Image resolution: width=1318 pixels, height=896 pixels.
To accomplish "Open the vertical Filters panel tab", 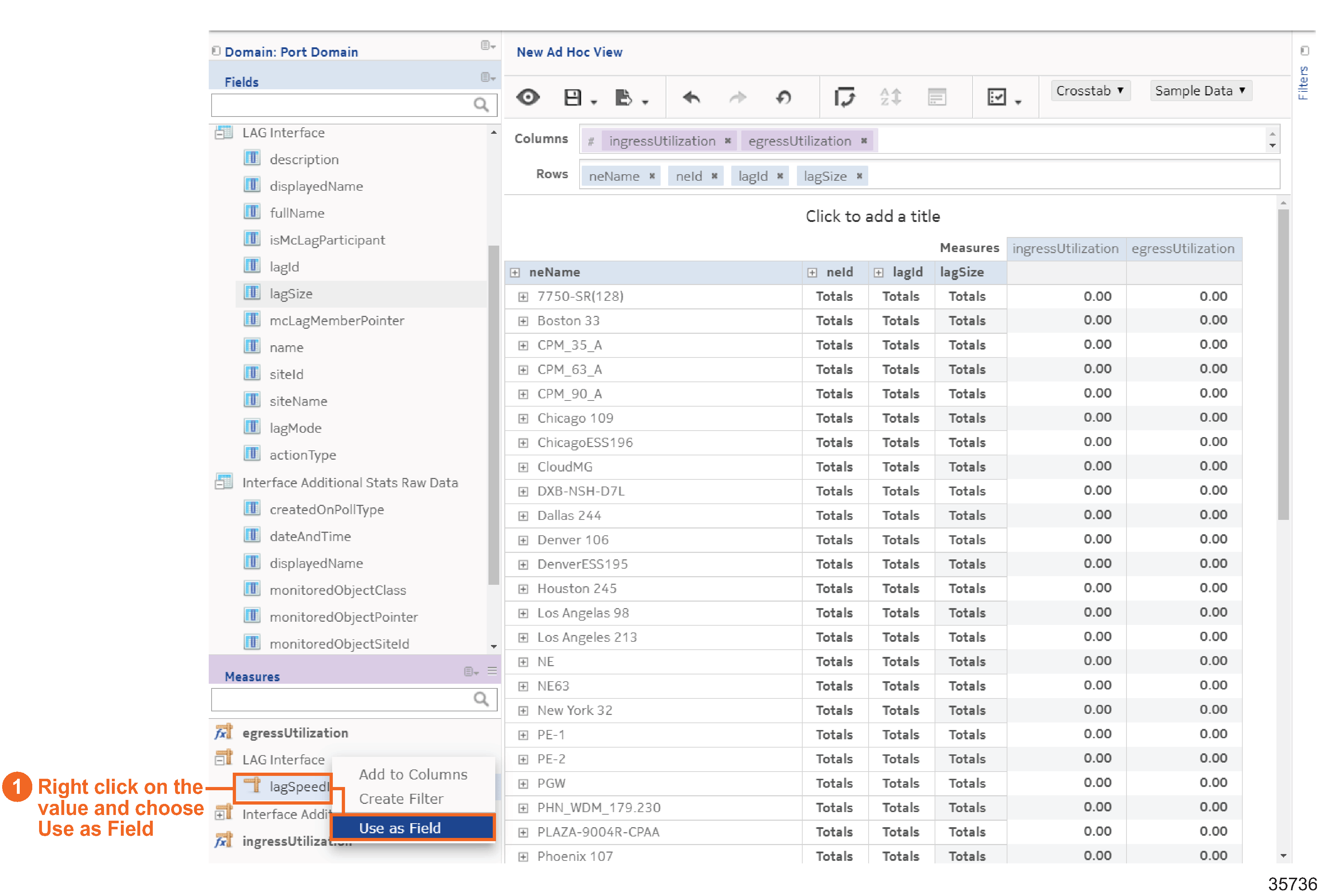I will [1303, 82].
